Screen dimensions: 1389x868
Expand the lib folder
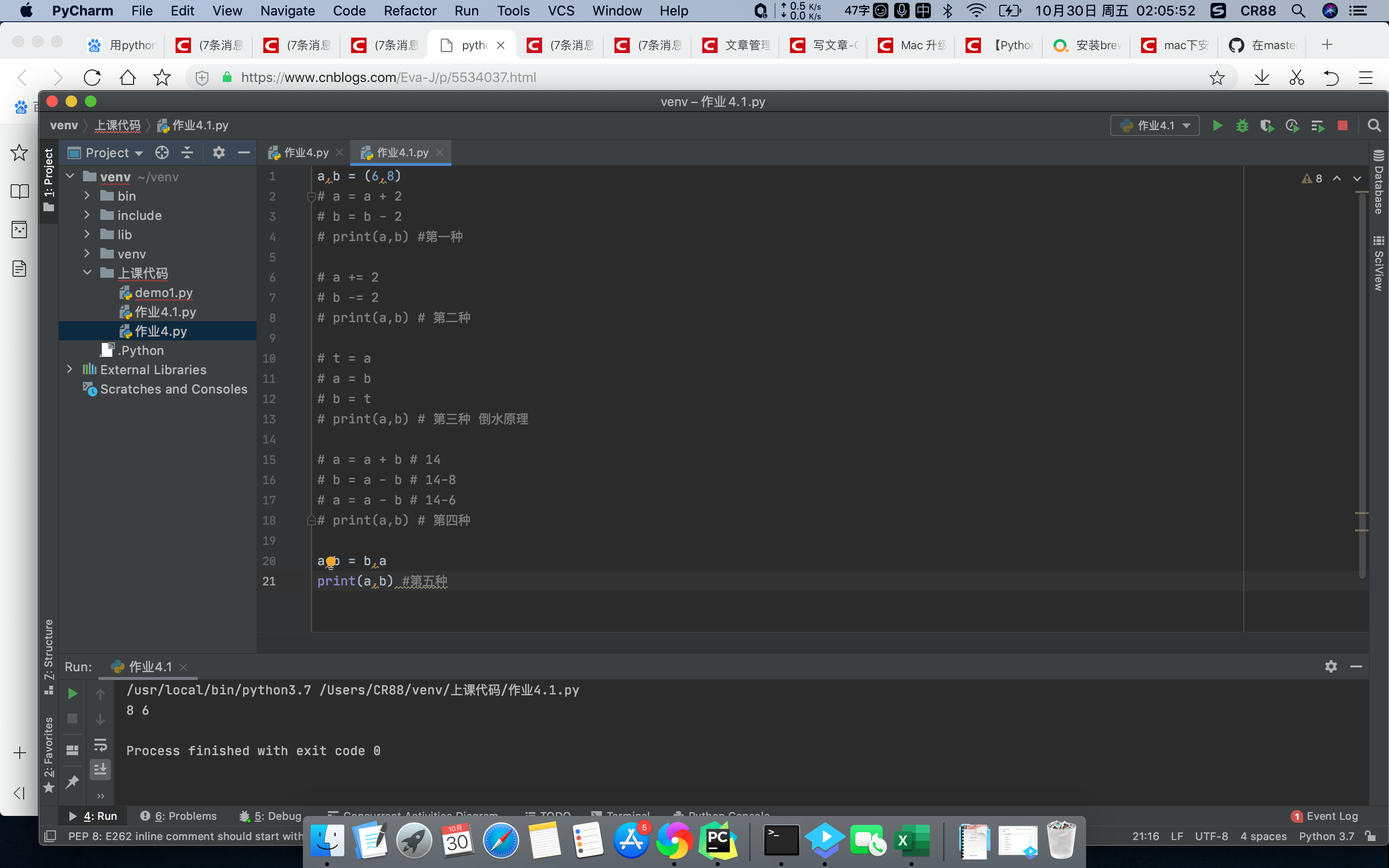pyautogui.click(x=87, y=234)
